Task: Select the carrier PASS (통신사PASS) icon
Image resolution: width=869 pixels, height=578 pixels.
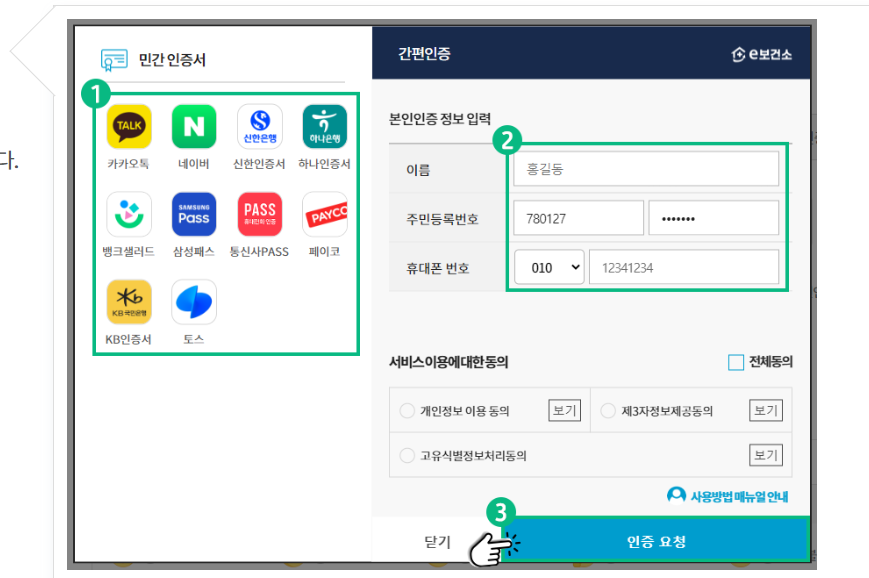Action: coord(259,214)
